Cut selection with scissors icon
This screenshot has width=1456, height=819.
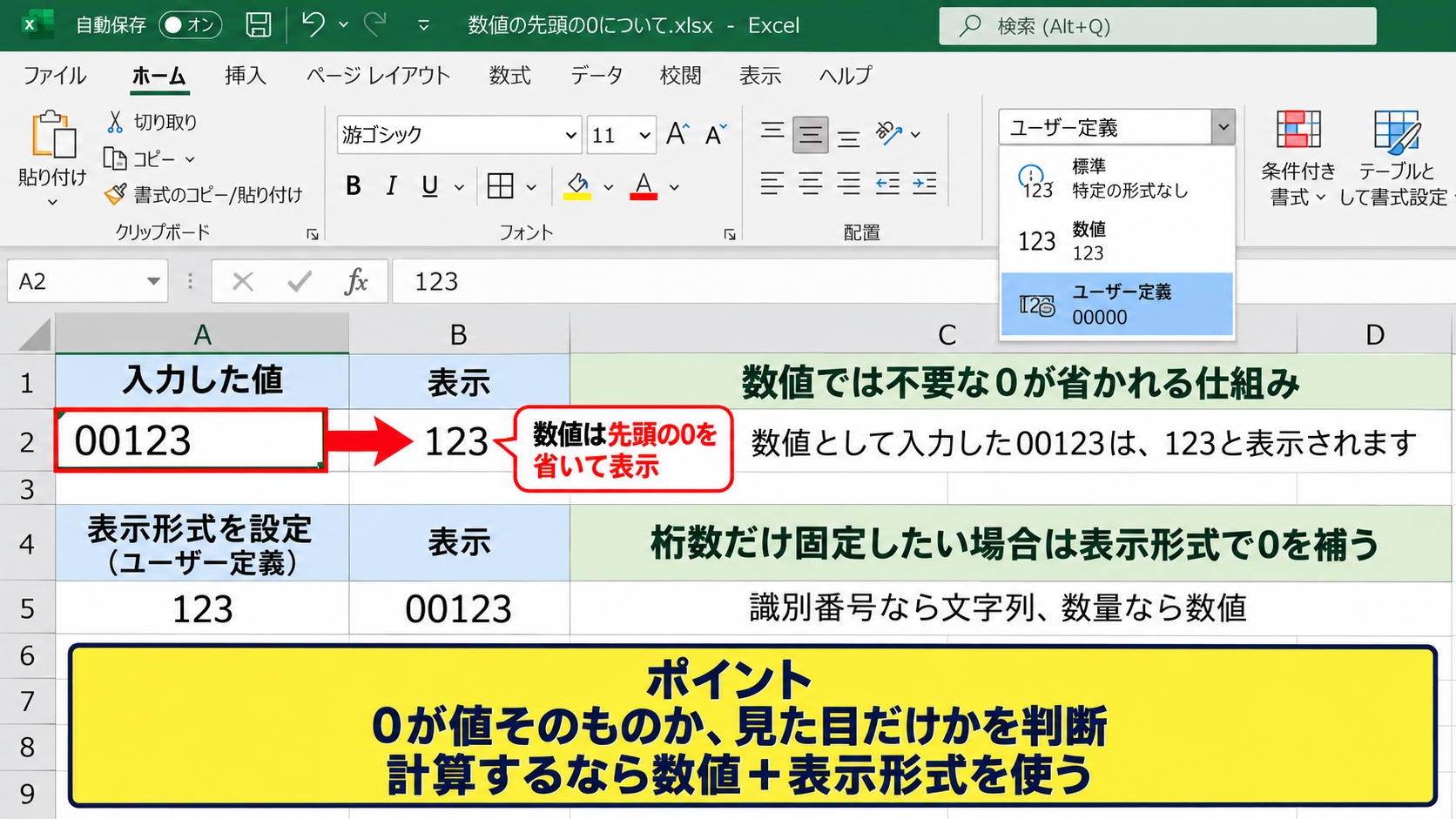pos(115,122)
